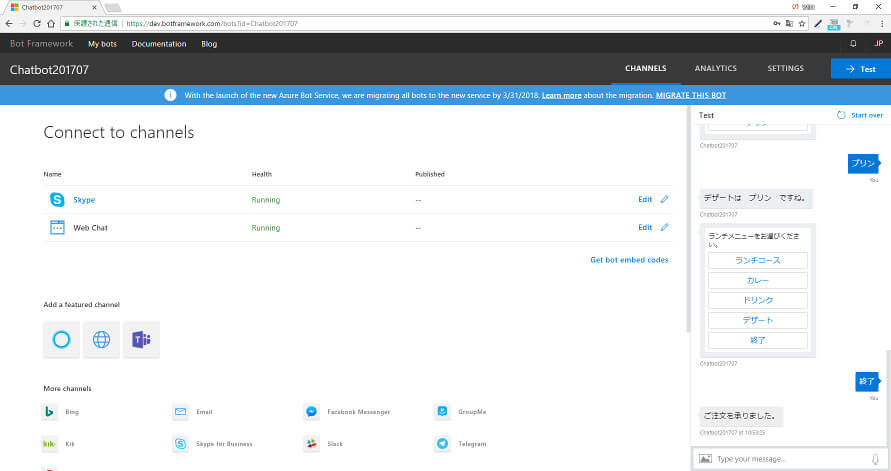Screen dimensions: 891x471
Task: Add the Microsoft Teams channel
Action: coord(141,340)
